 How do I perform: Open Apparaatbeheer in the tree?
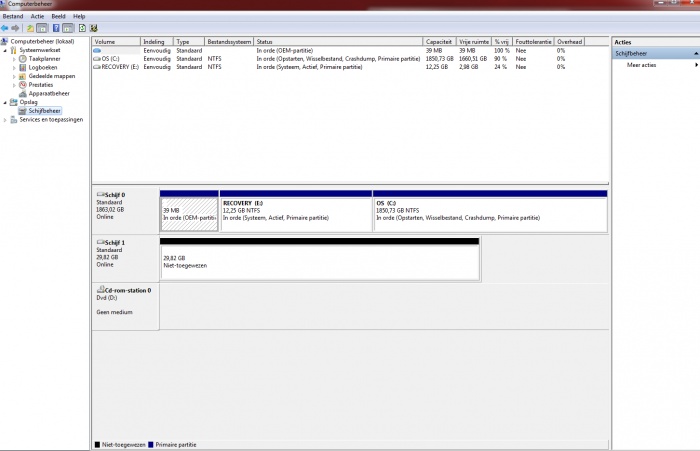pyautogui.click(x=49, y=93)
